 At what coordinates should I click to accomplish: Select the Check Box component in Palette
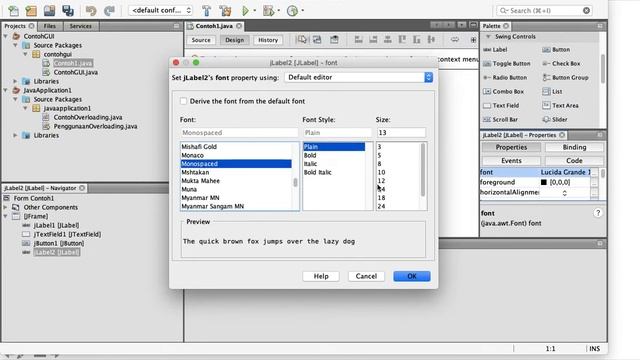click(561, 64)
